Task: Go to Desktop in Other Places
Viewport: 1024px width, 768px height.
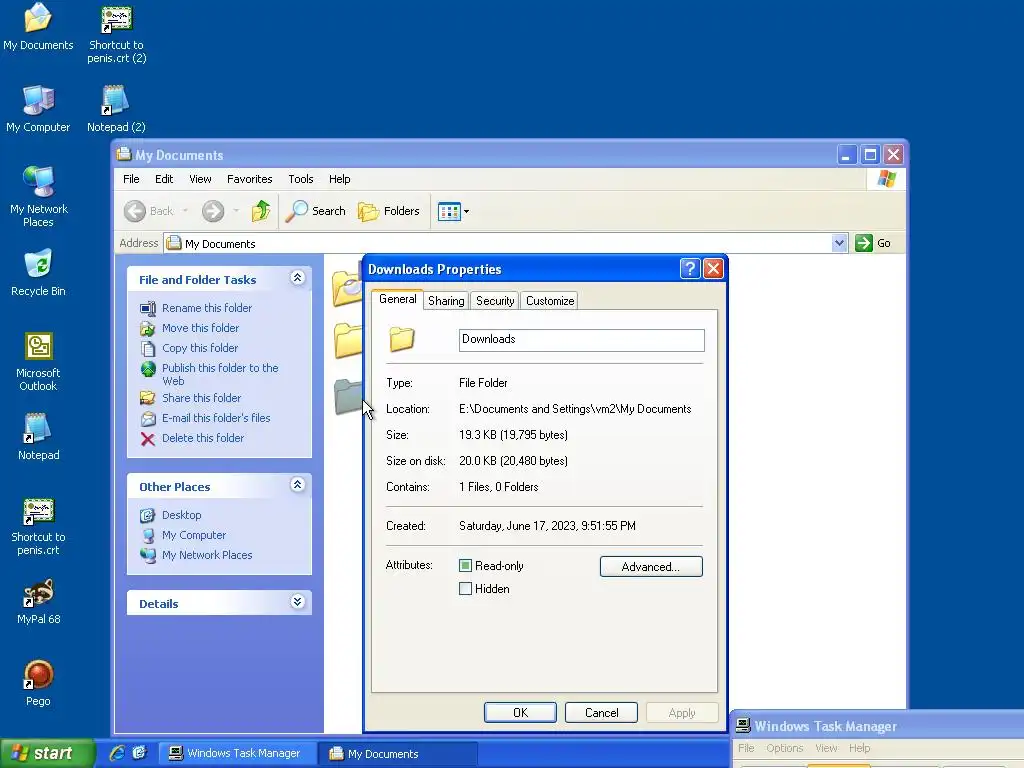Action: tap(182, 515)
